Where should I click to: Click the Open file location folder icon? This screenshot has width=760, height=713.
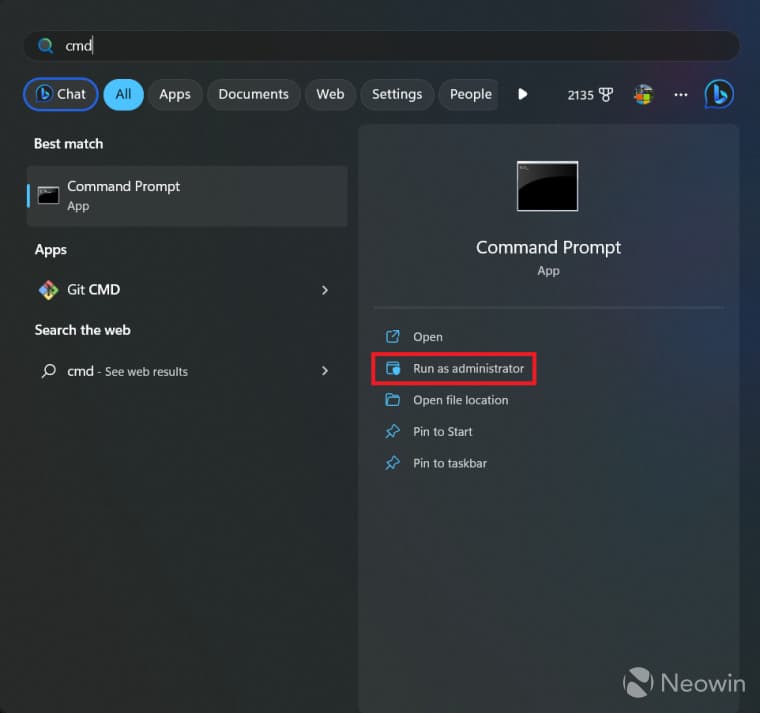pyautogui.click(x=393, y=400)
